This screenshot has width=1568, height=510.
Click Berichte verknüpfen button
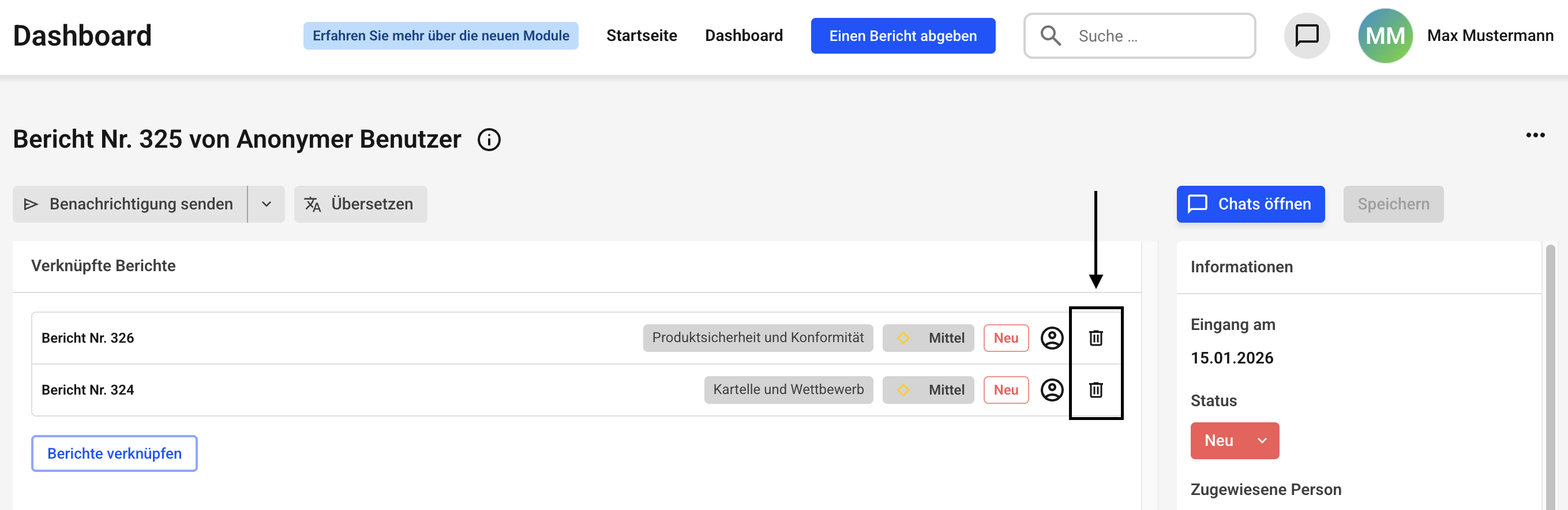[114, 453]
